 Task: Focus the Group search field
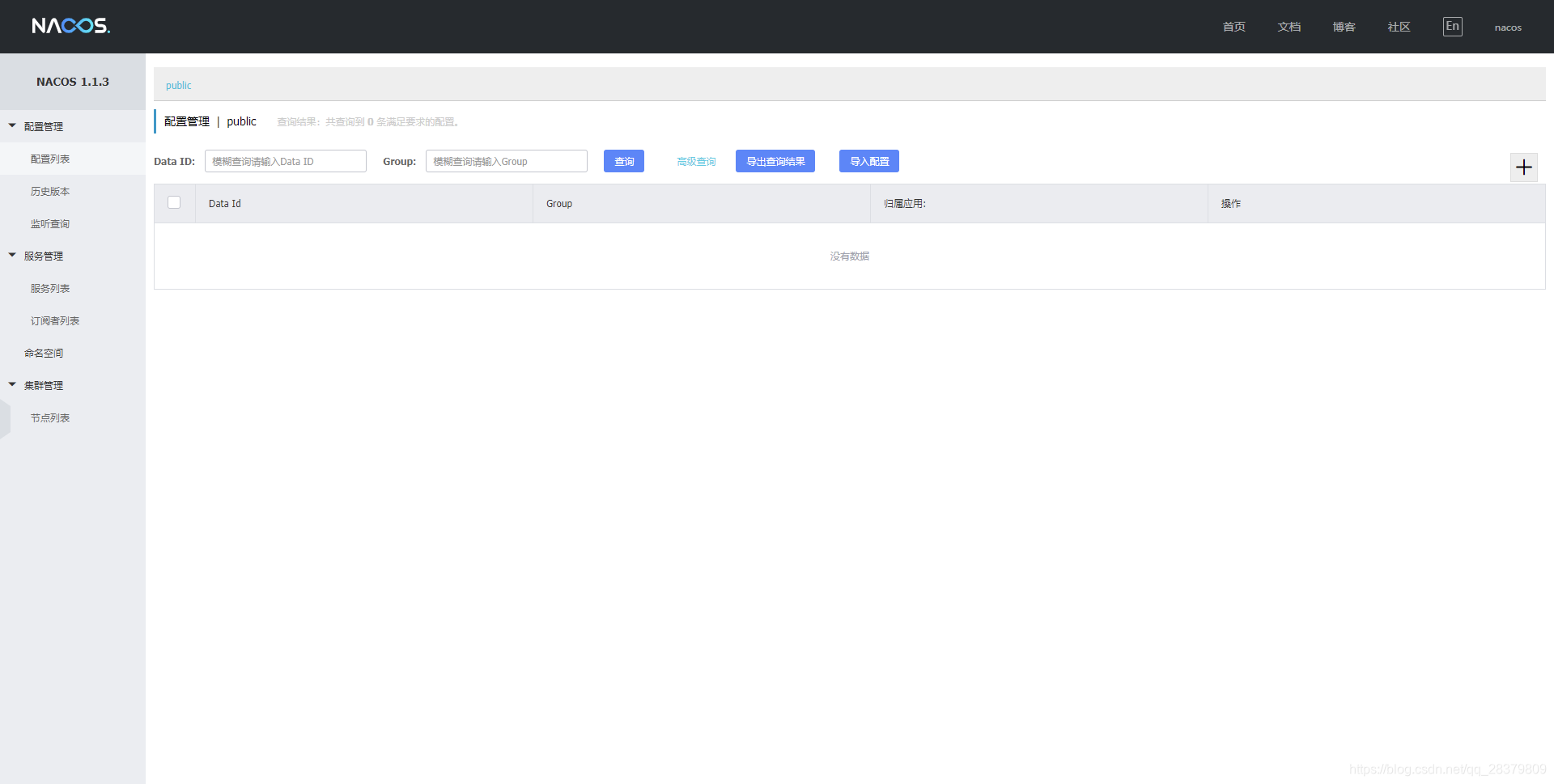click(x=507, y=161)
